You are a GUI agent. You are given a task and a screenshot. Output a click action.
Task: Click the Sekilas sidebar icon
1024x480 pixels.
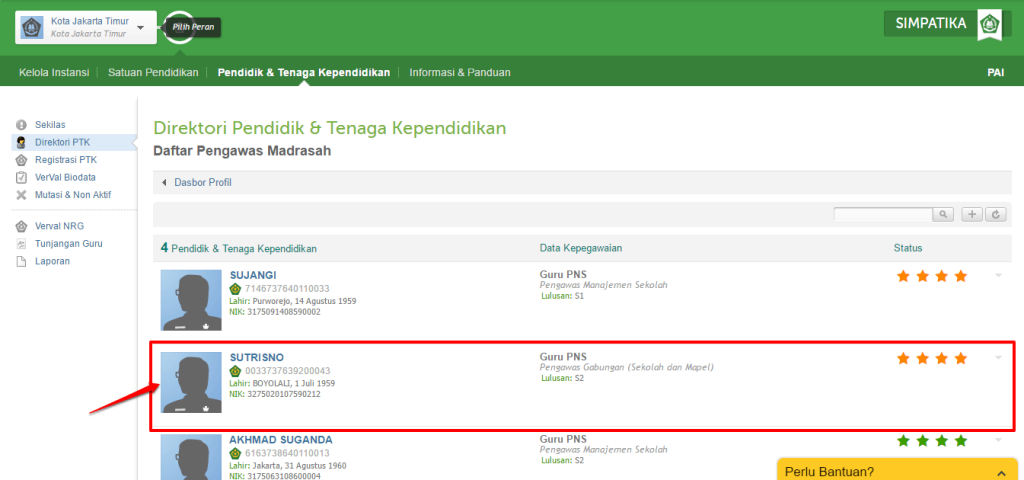pos(21,125)
